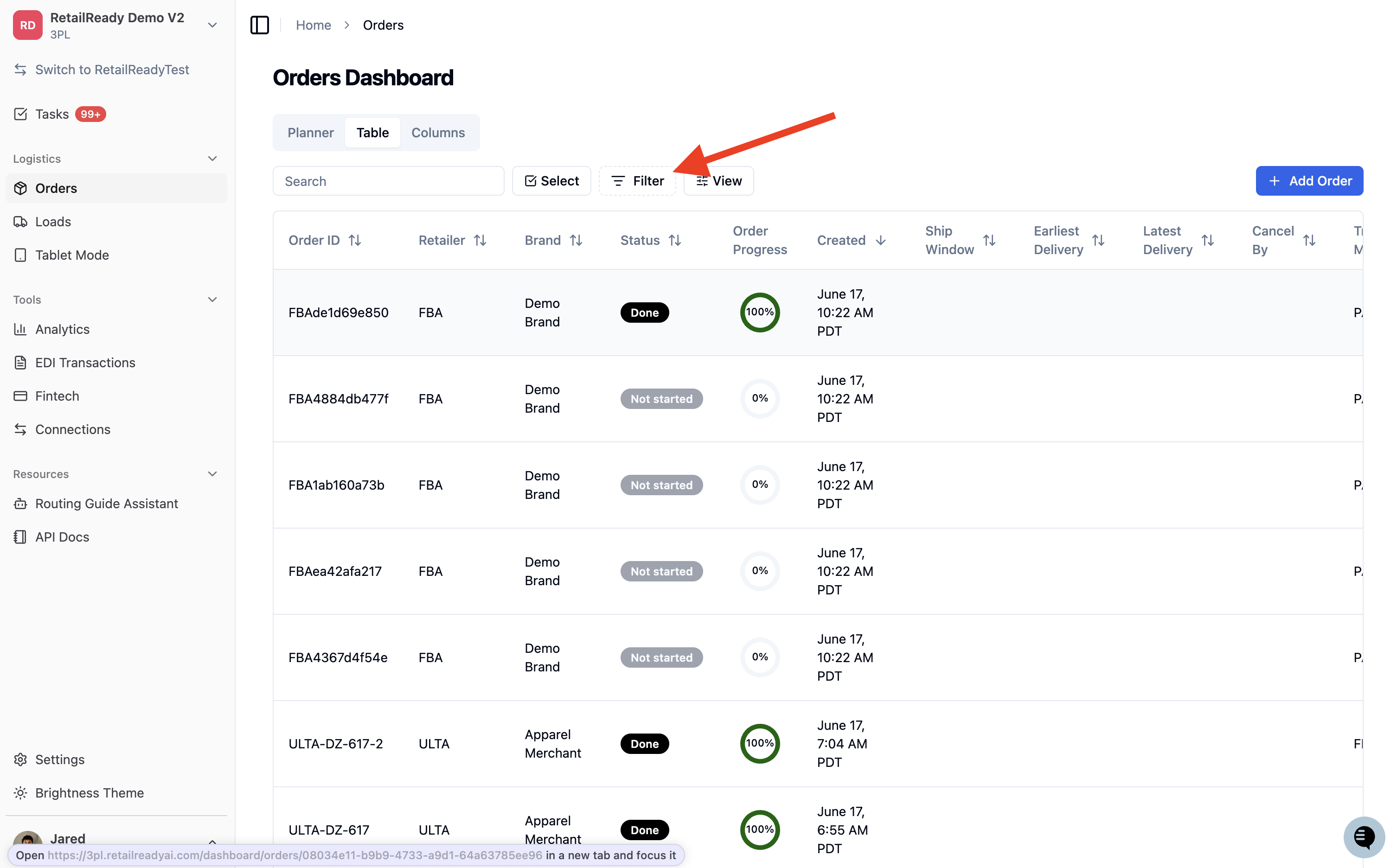Sort by Ship Window column
The width and height of the screenshot is (1397, 868).
tap(989, 241)
